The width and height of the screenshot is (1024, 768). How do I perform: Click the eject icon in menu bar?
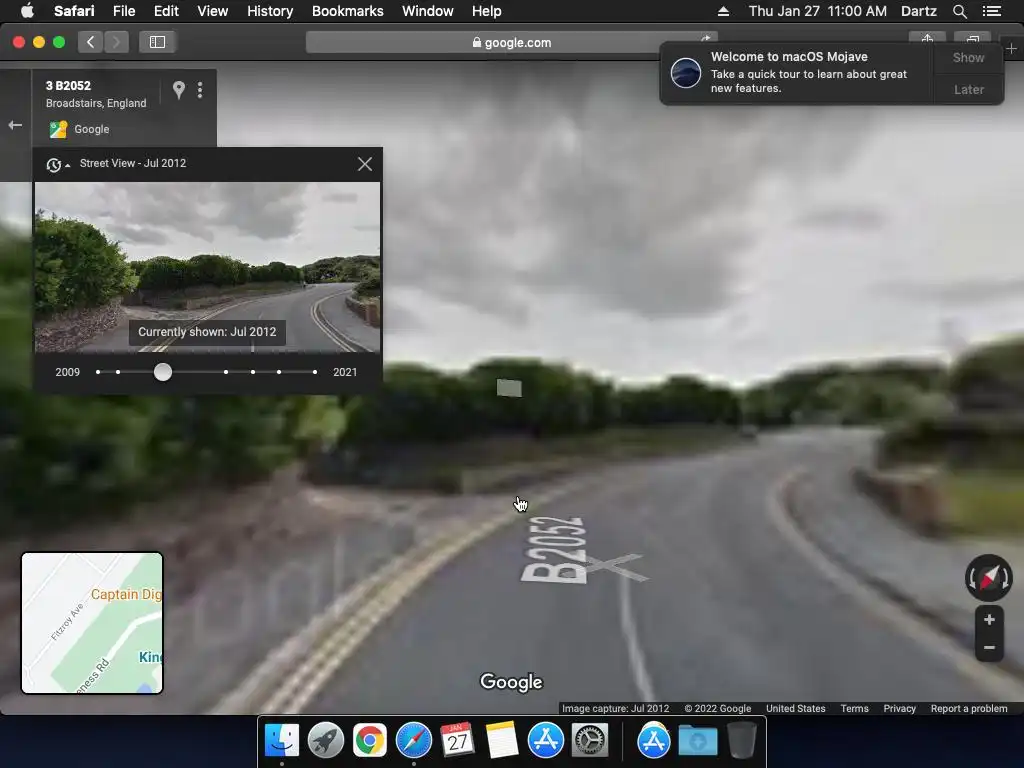tap(723, 11)
